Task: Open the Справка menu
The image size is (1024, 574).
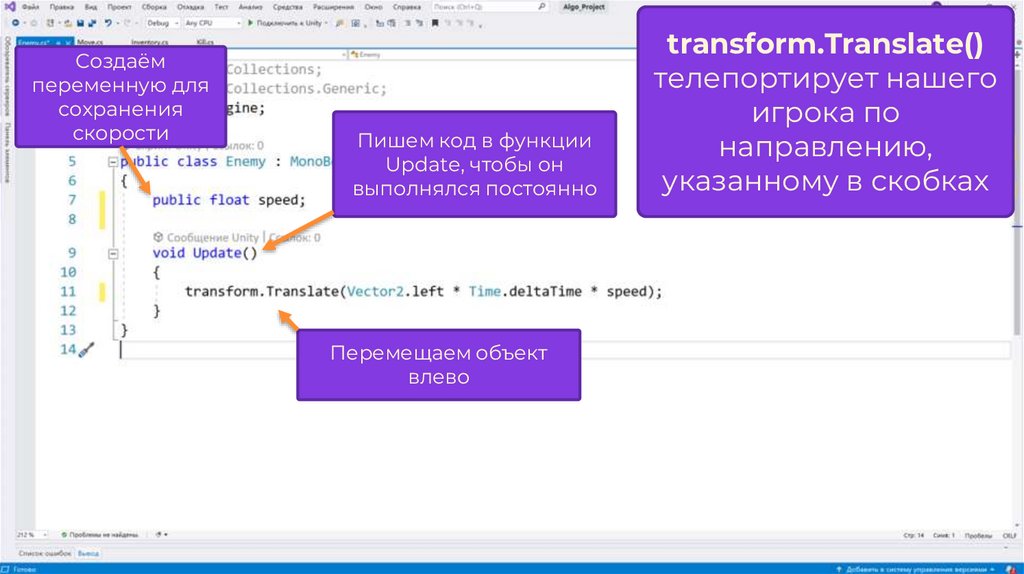Action: tap(407, 7)
